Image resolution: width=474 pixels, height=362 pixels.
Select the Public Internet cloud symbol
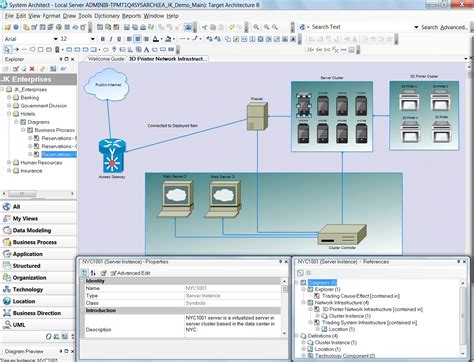pyautogui.click(x=107, y=85)
